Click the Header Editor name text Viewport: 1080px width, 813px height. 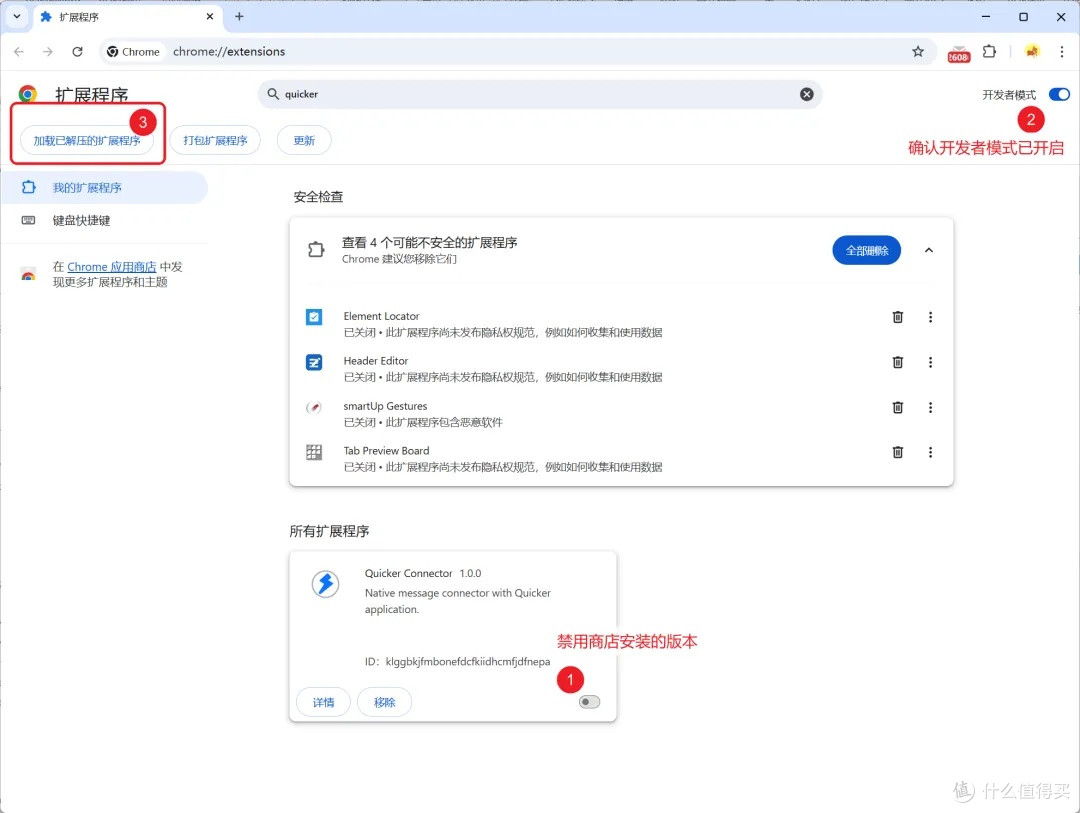(x=376, y=361)
